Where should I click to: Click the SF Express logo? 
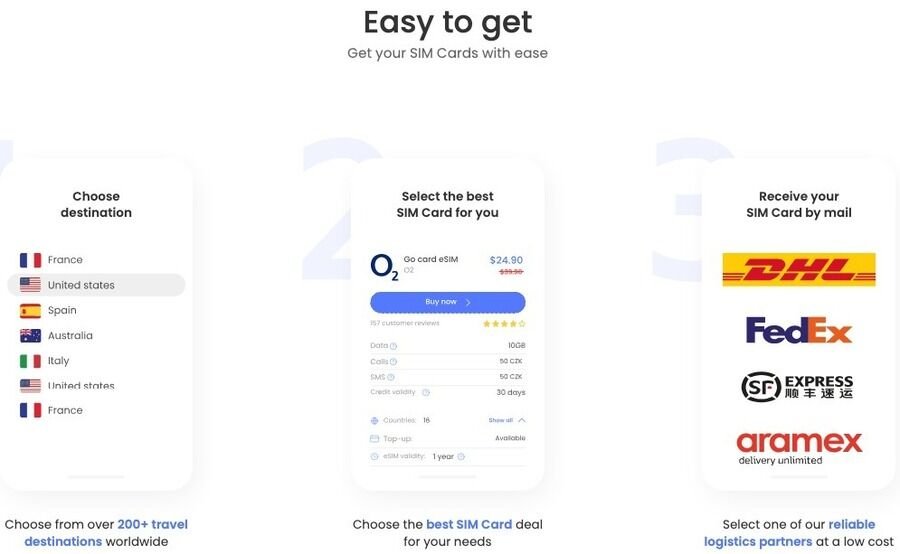click(x=798, y=386)
